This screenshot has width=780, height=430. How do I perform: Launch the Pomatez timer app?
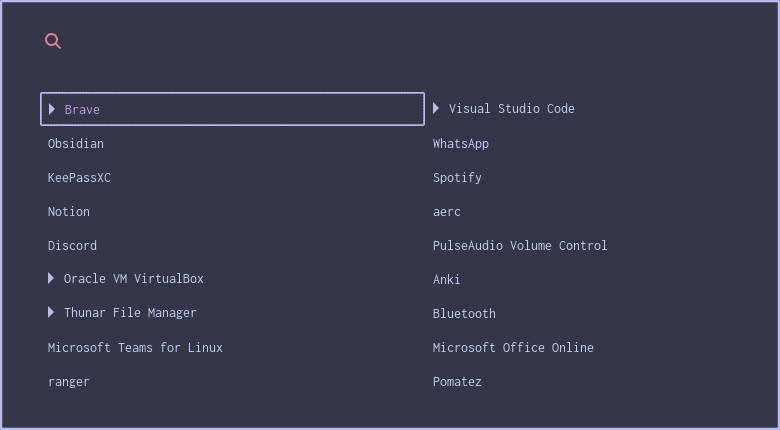(x=457, y=382)
